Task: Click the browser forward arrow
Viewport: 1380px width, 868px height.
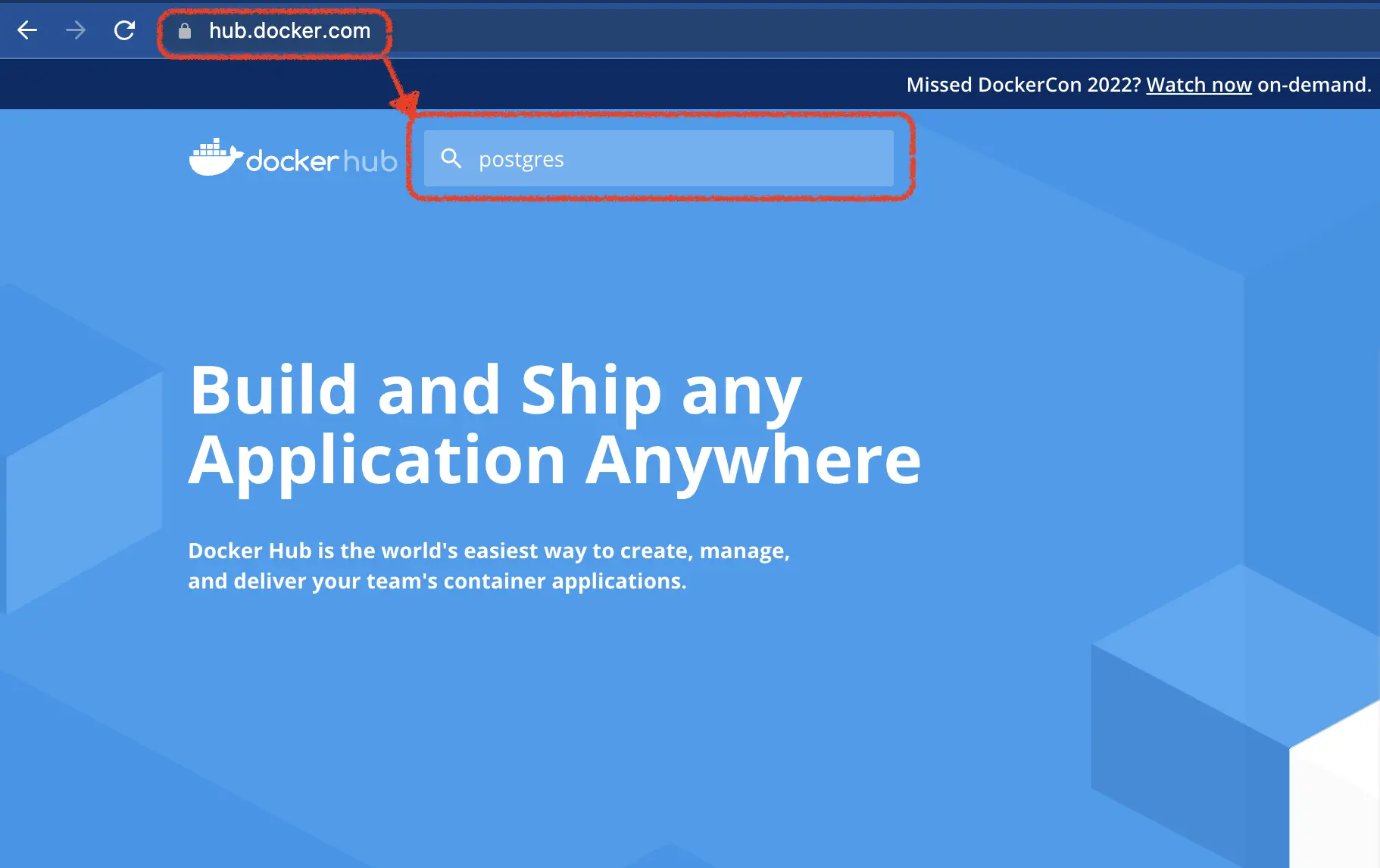Action: pos(76,30)
